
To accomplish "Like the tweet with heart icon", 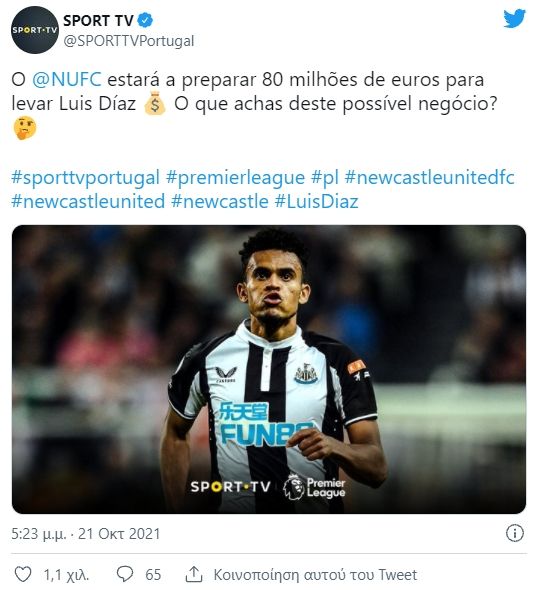I will click(x=23, y=574).
